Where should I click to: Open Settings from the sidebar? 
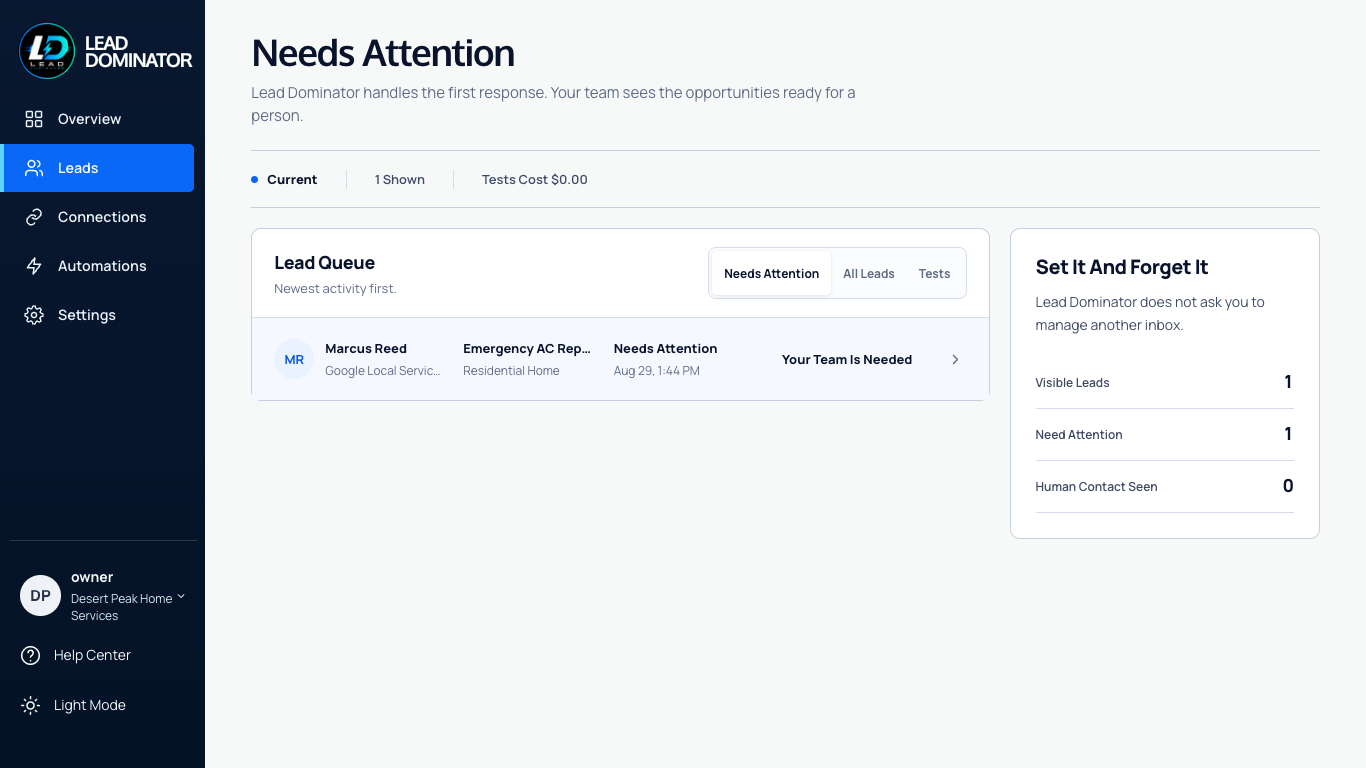pyautogui.click(x=99, y=315)
